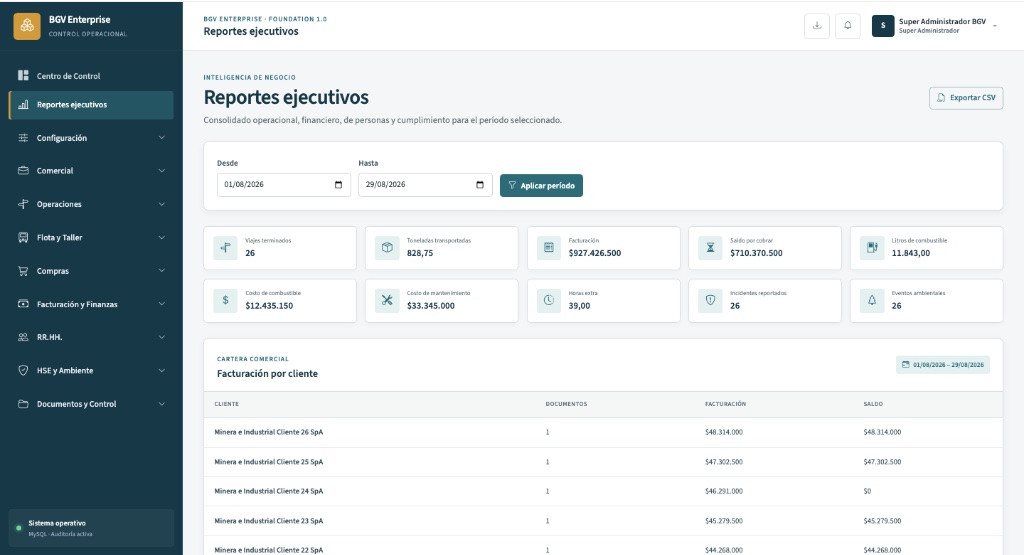Select row Minera e Industrial Cliente 24 SpA
The width and height of the screenshot is (1024, 555).
coord(603,491)
